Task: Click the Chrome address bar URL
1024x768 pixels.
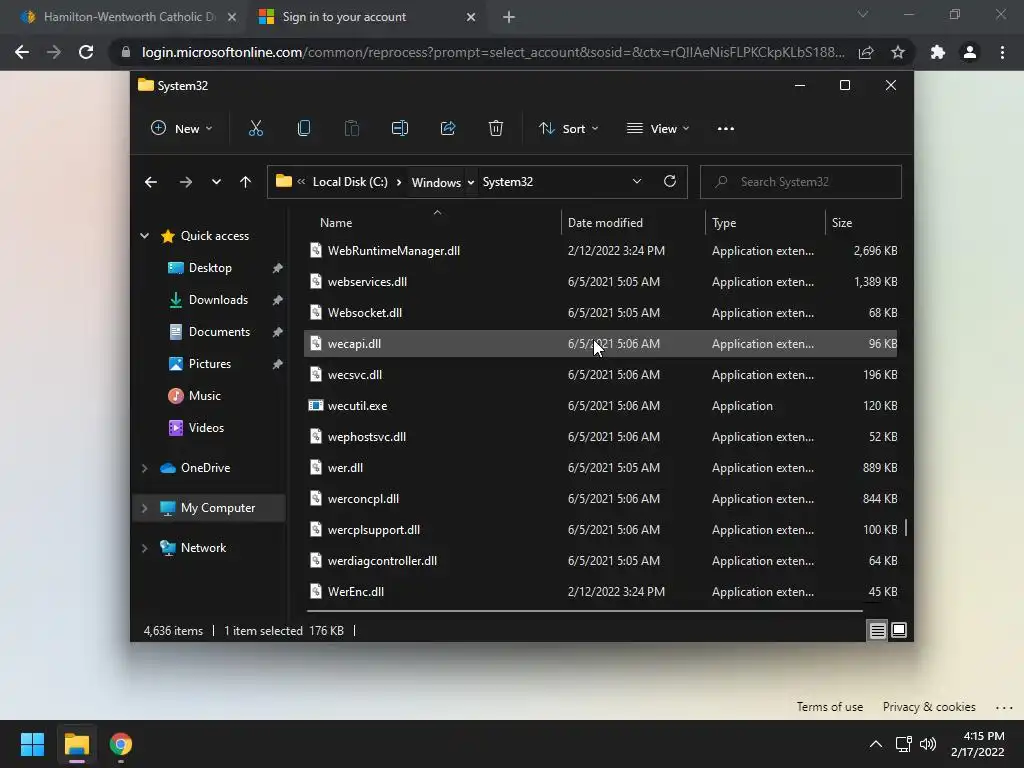Action: click(x=493, y=52)
